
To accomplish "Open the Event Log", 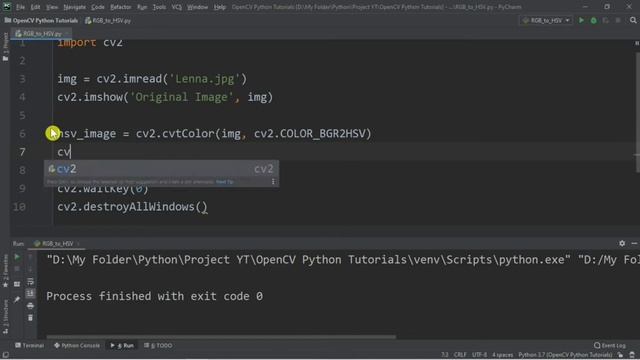I will coord(610,345).
